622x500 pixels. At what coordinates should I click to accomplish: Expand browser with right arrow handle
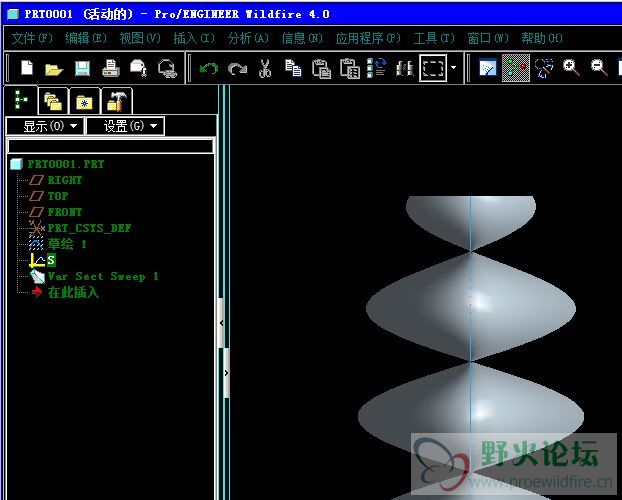[x=227, y=373]
